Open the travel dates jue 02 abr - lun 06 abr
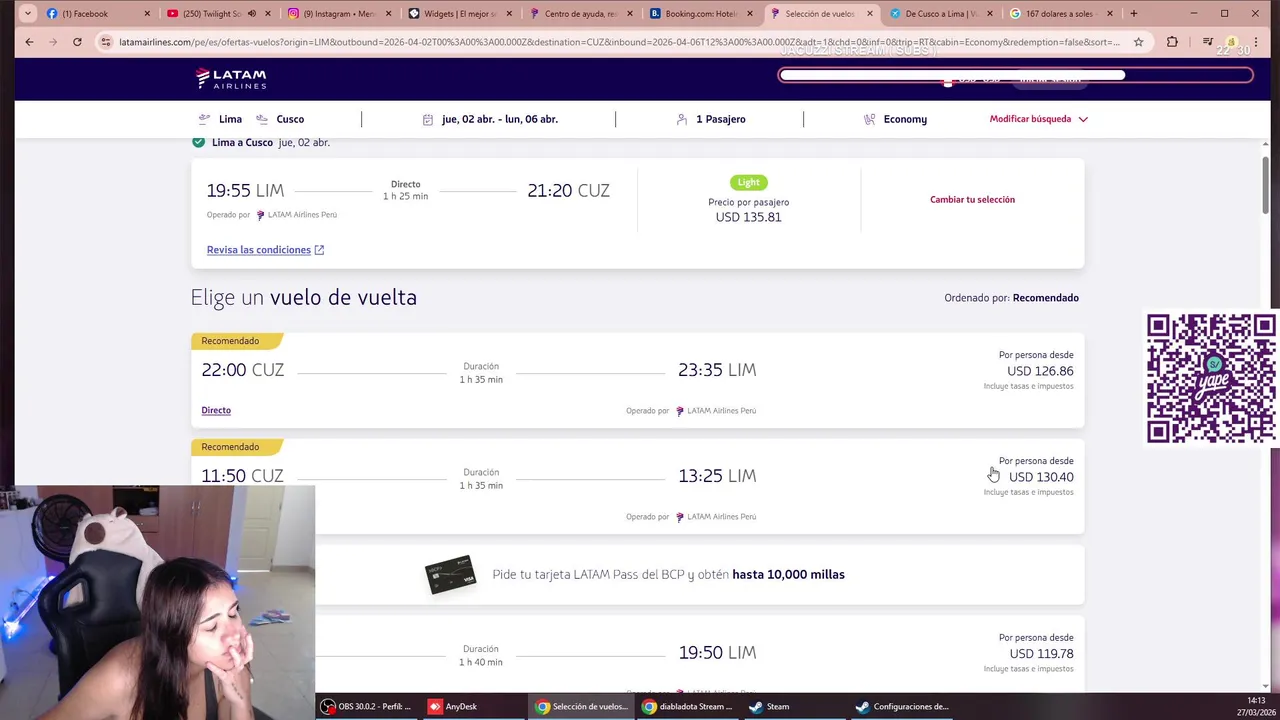 500,119
